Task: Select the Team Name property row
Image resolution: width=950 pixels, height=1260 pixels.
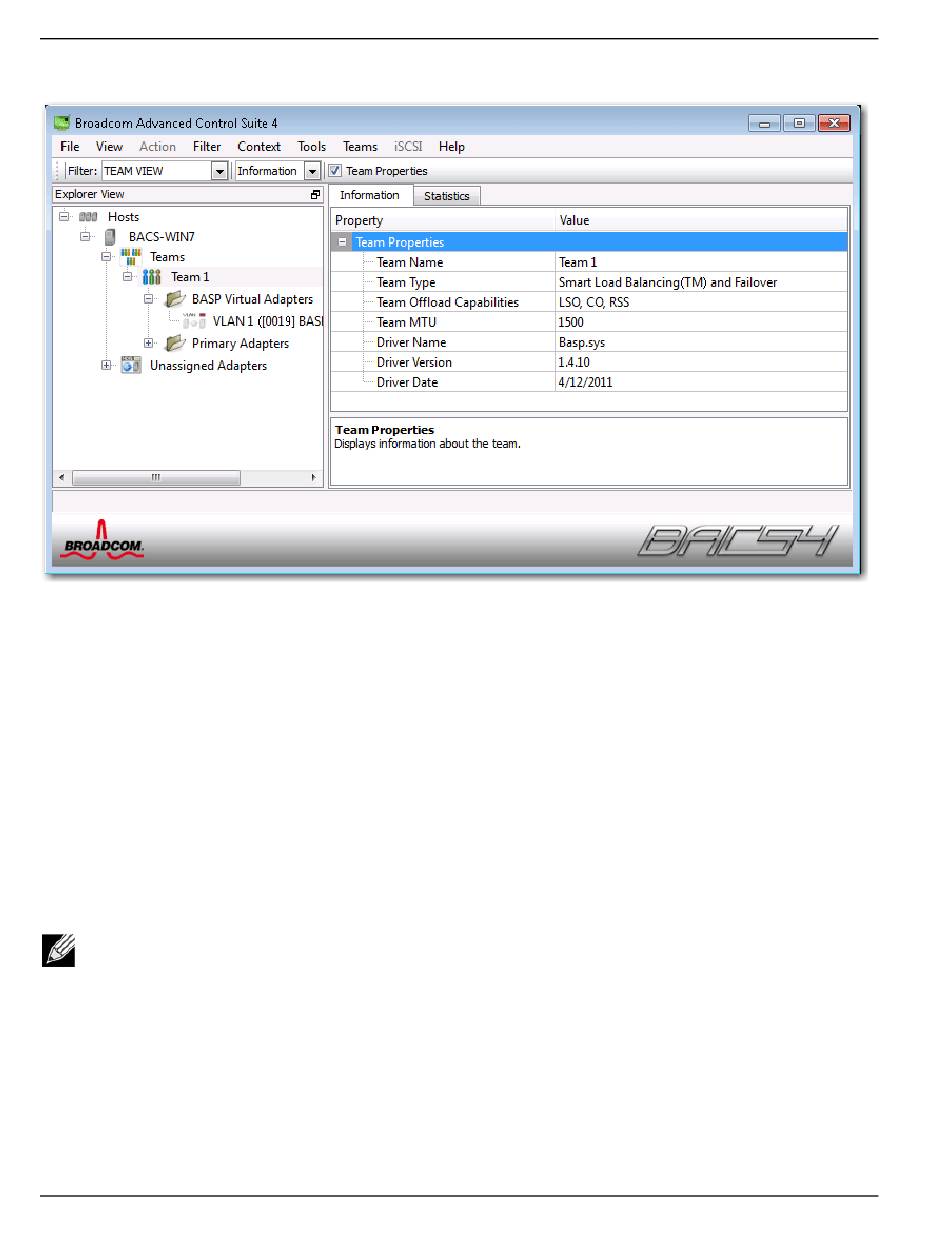Action: point(589,262)
